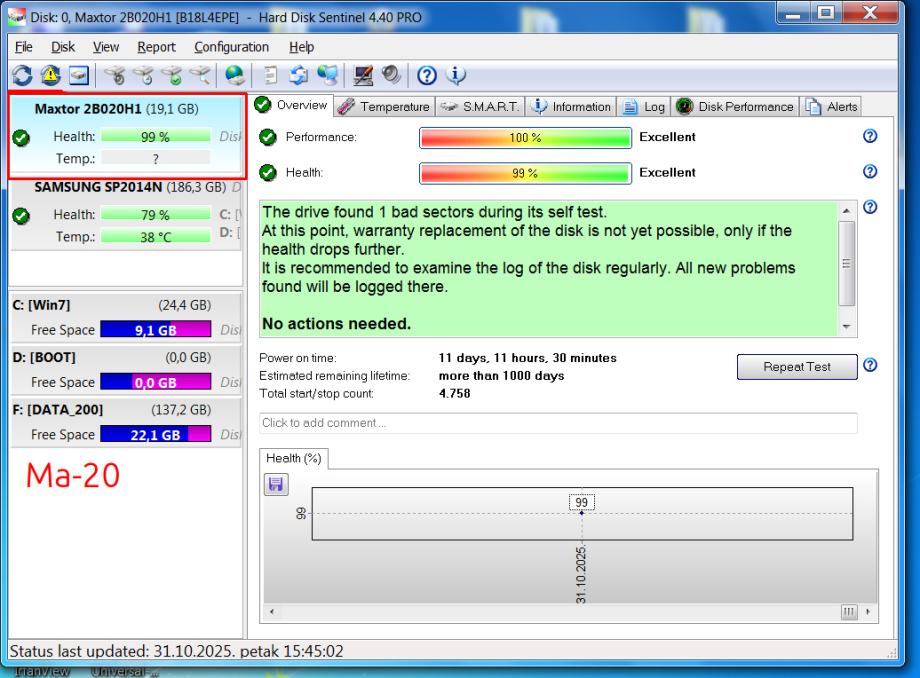The width and height of the screenshot is (920, 678).
Task: Open the Configuration menu
Action: [231, 47]
